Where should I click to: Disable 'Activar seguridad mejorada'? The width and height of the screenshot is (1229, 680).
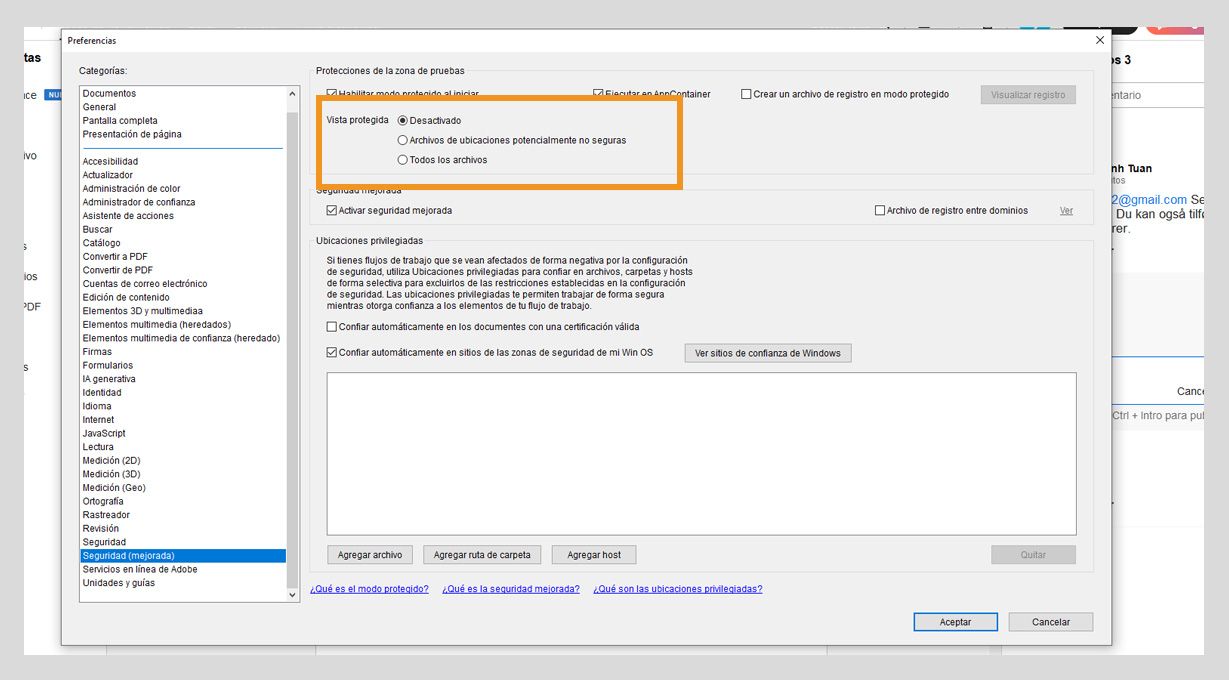point(331,210)
